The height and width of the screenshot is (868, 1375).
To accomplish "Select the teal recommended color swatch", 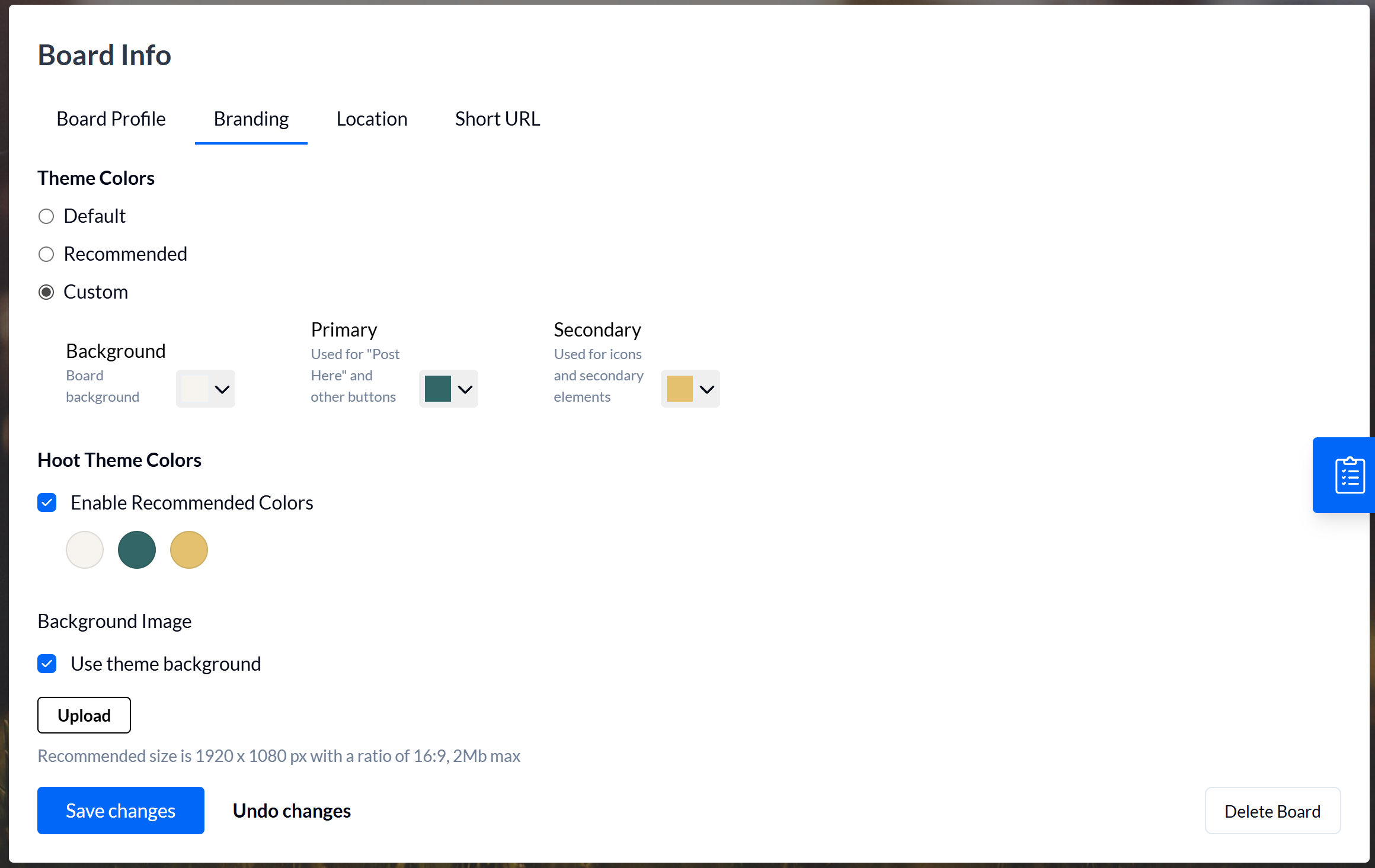I will click(x=137, y=550).
